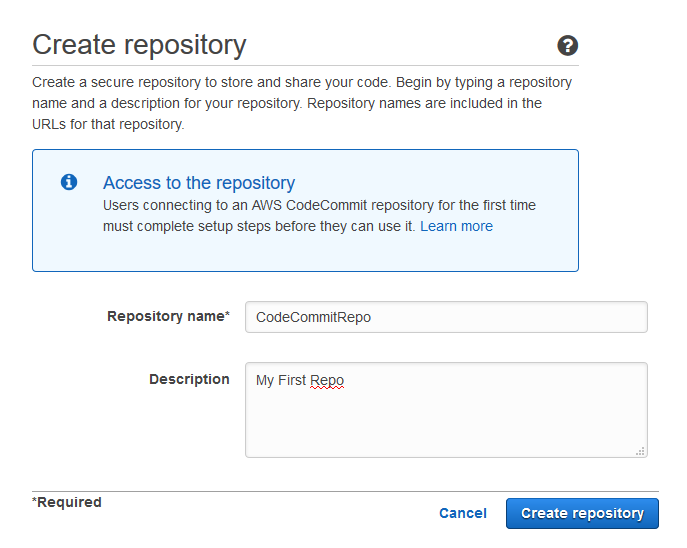Viewport: 687px width, 548px height.
Task: Cancel repository creation
Action: tap(463, 513)
